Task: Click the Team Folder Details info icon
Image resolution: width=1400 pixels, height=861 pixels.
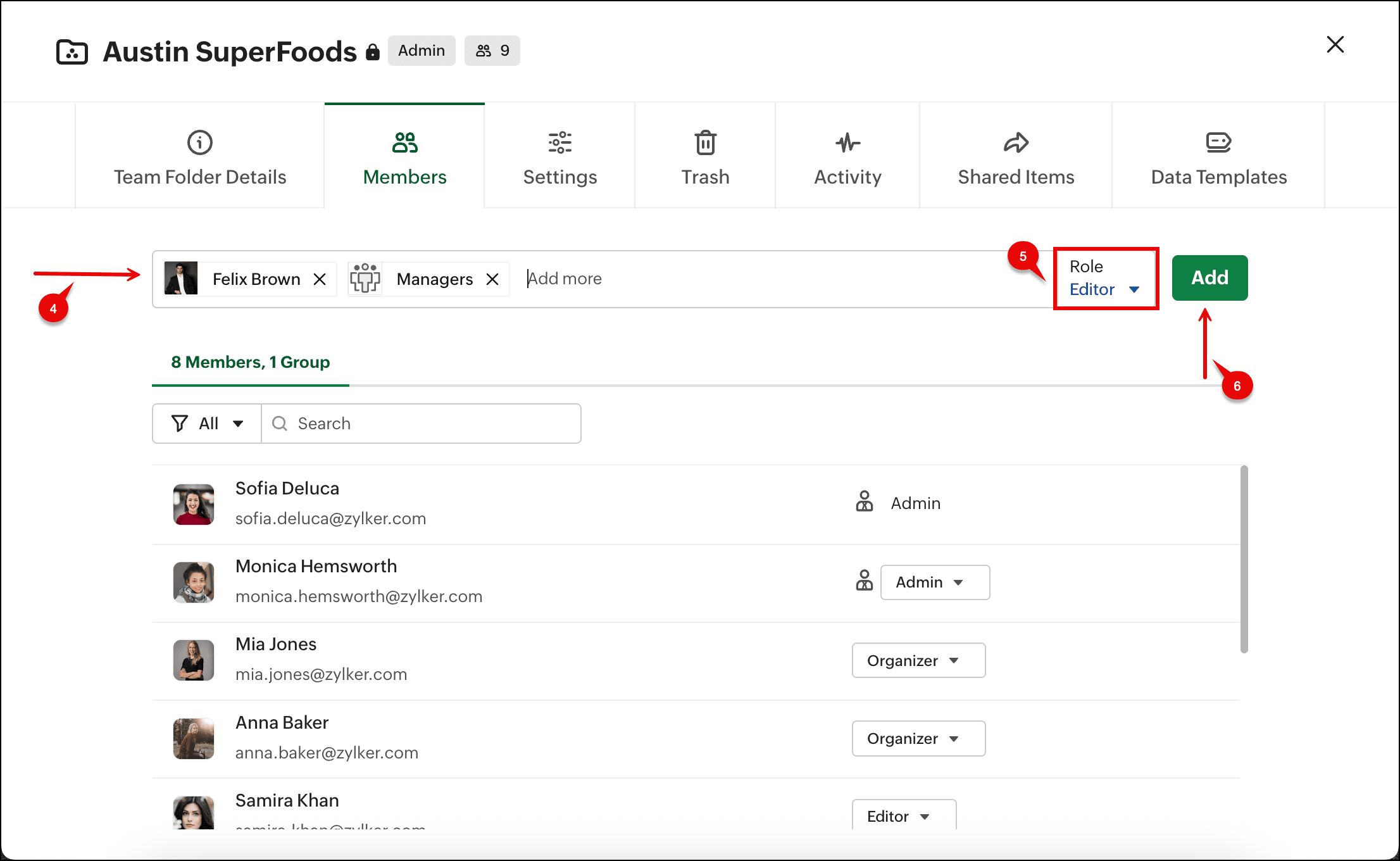Action: click(199, 142)
